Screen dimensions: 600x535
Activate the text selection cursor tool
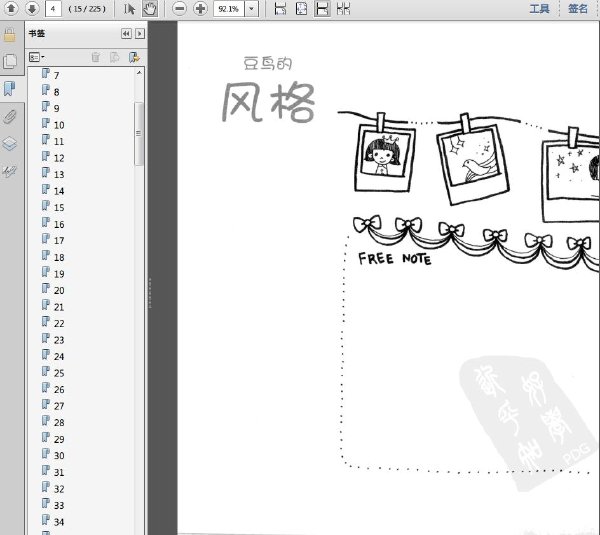pyautogui.click(x=129, y=9)
